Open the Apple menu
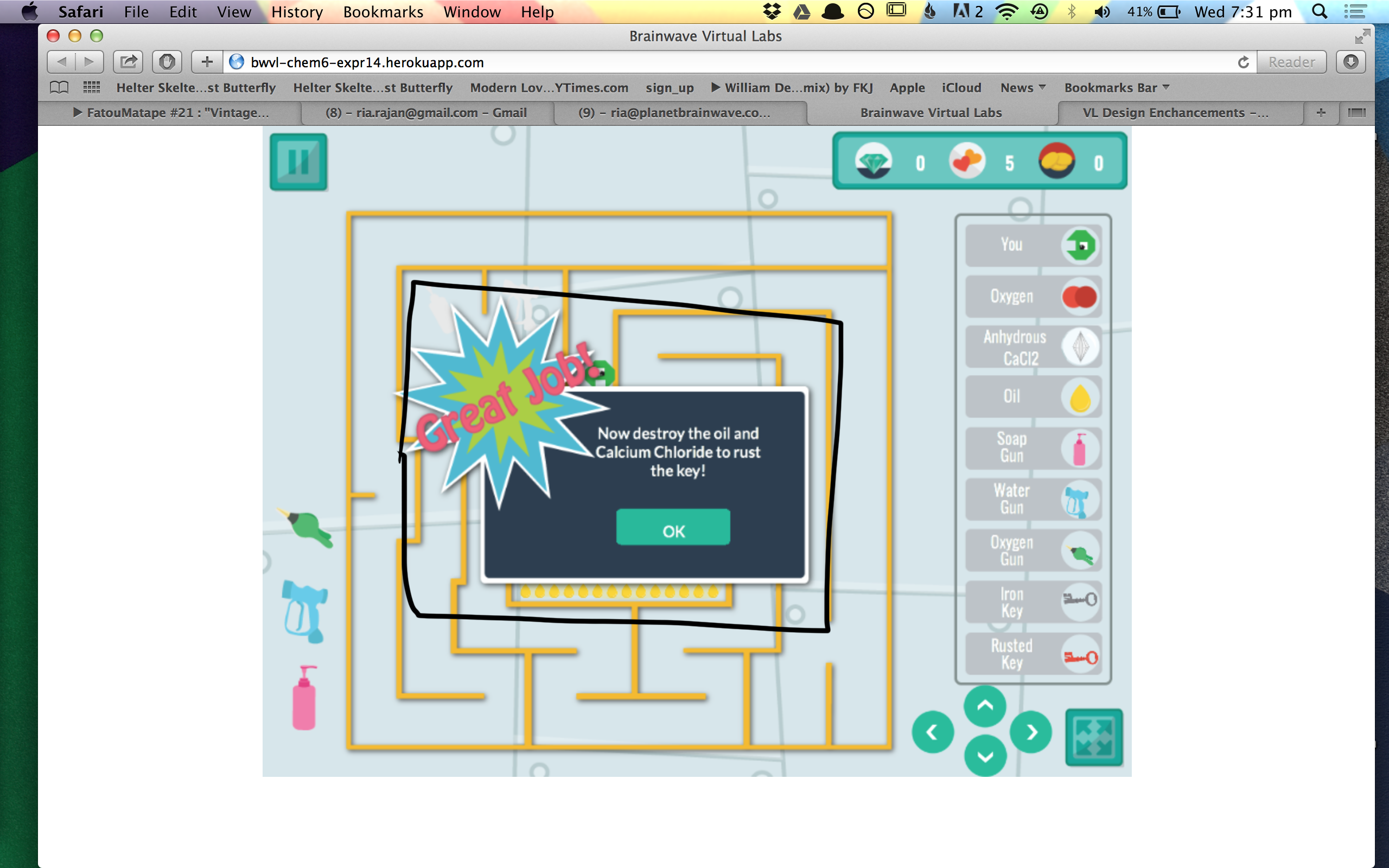This screenshot has height=868, width=1389. point(29,11)
